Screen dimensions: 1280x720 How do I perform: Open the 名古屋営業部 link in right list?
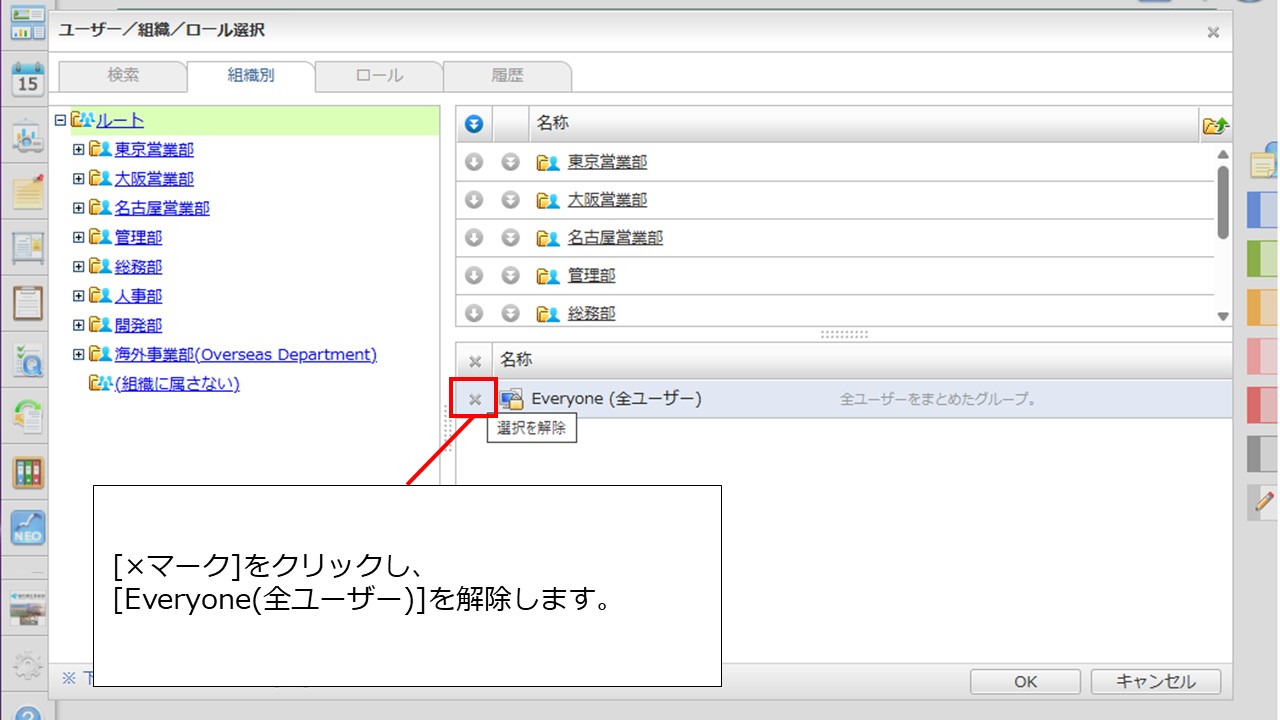coord(614,238)
